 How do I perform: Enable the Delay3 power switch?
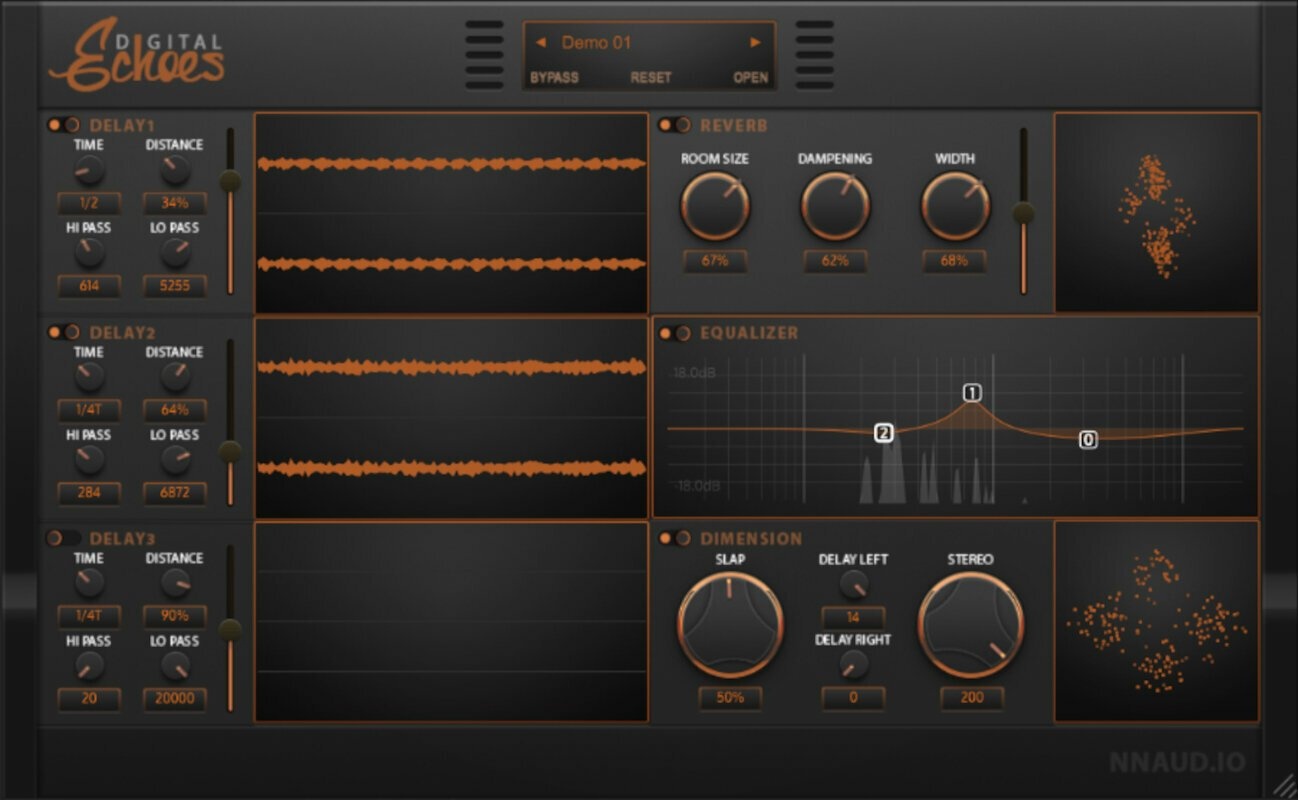(x=63, y=538)
